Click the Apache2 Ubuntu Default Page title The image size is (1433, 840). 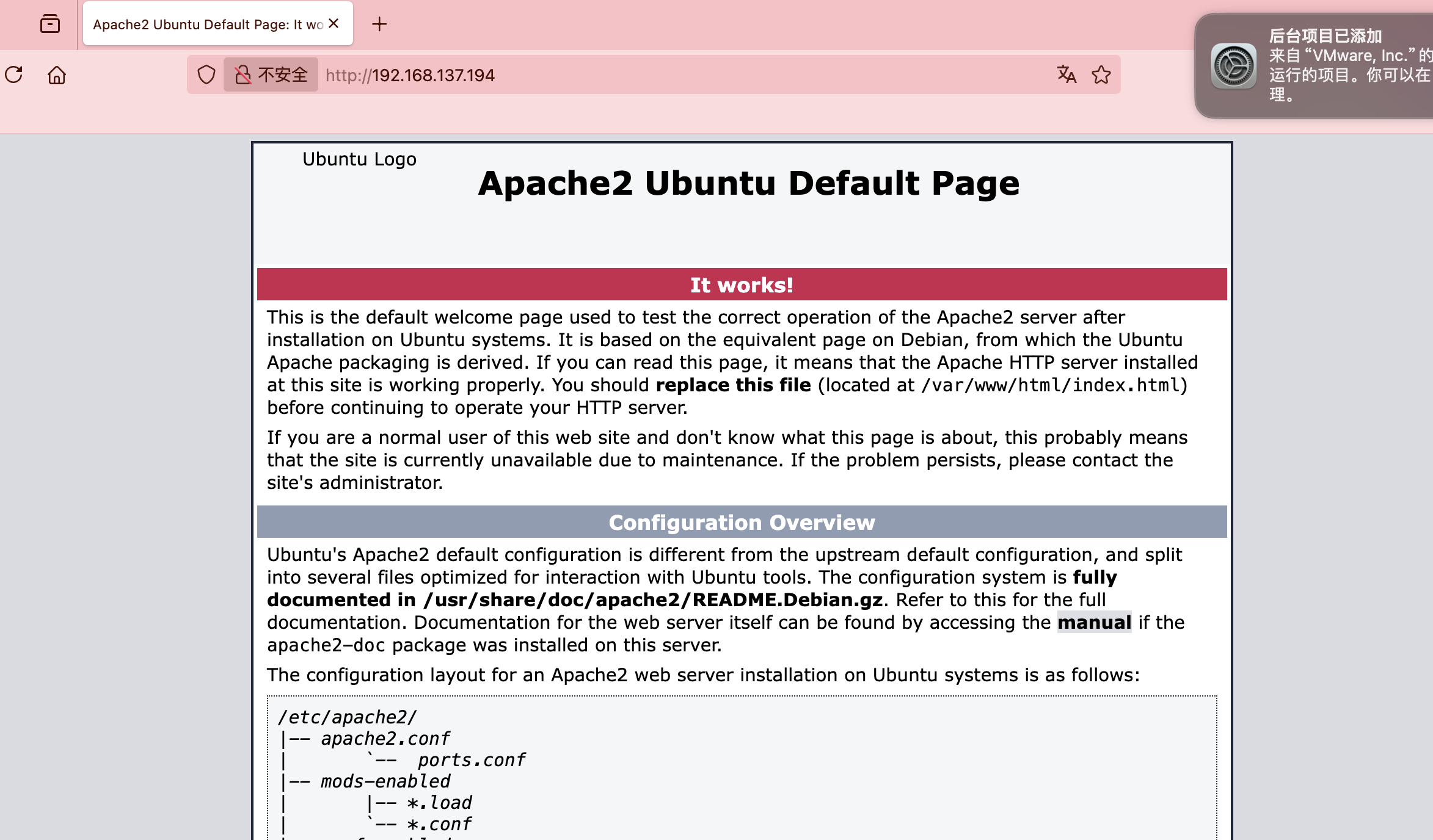749,183
